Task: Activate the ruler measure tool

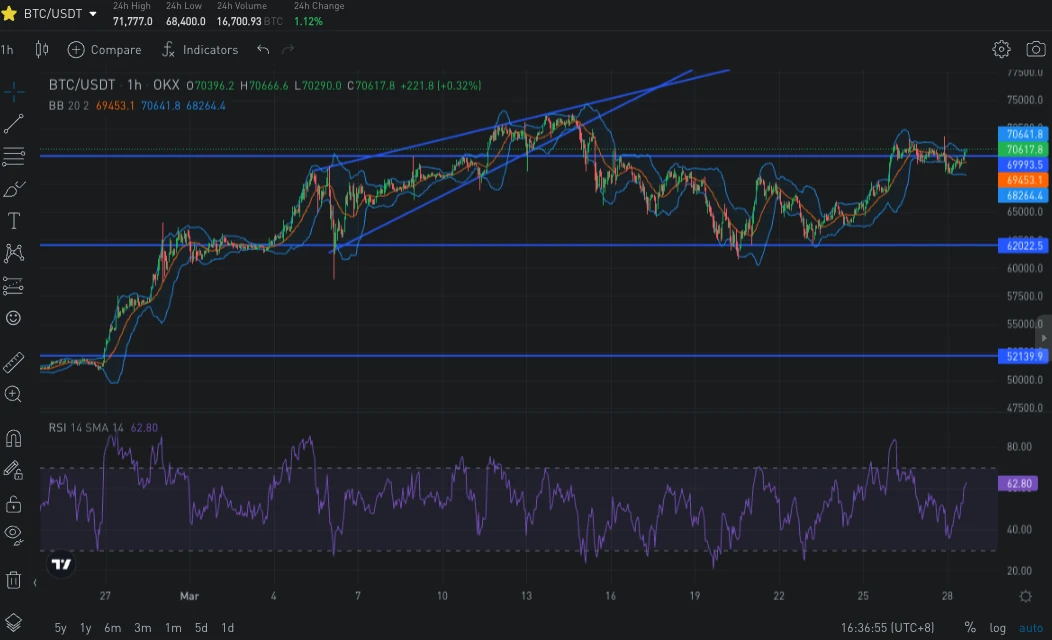Action: click(x=14, y=362)
